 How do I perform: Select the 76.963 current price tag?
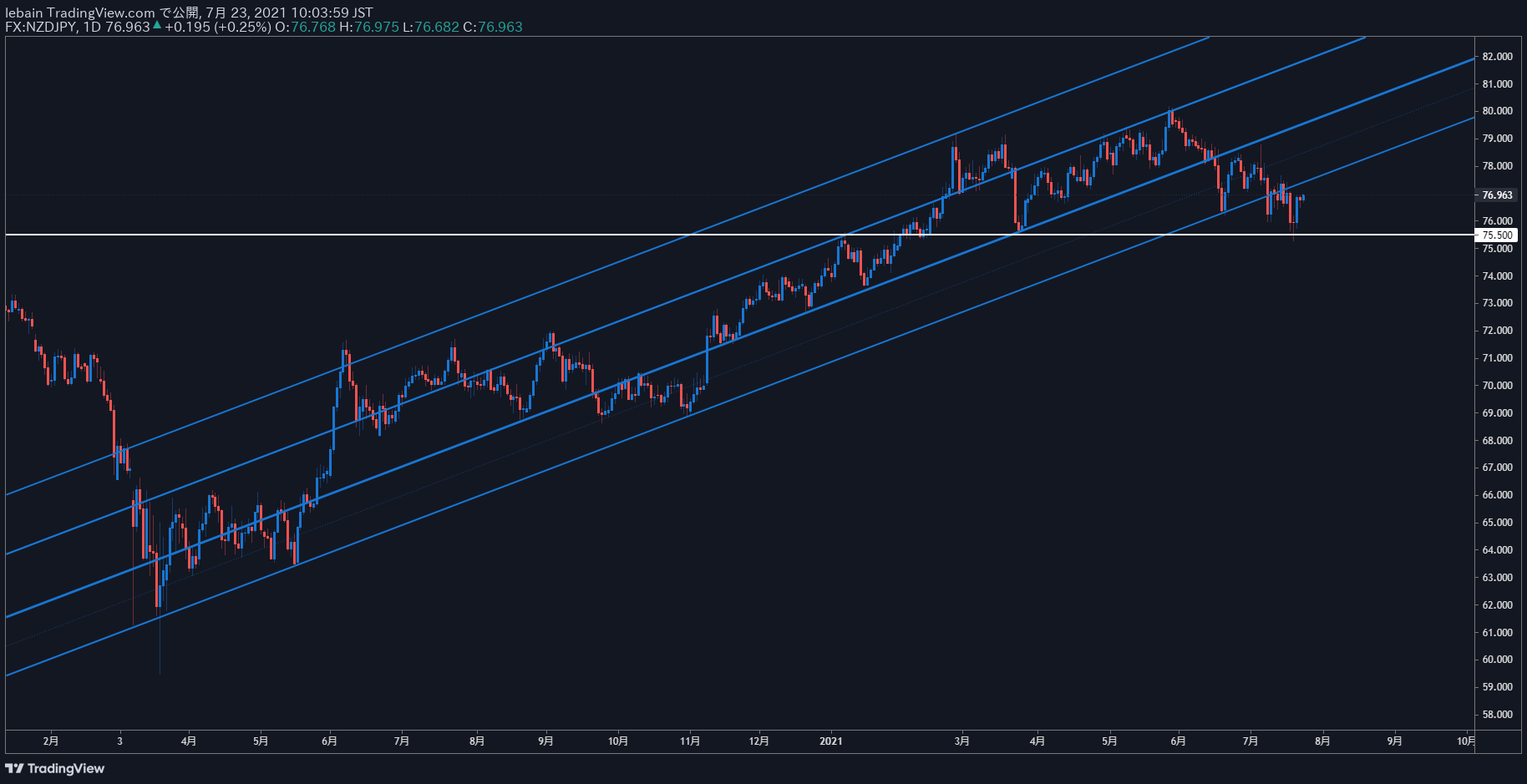click(1497, 195)
